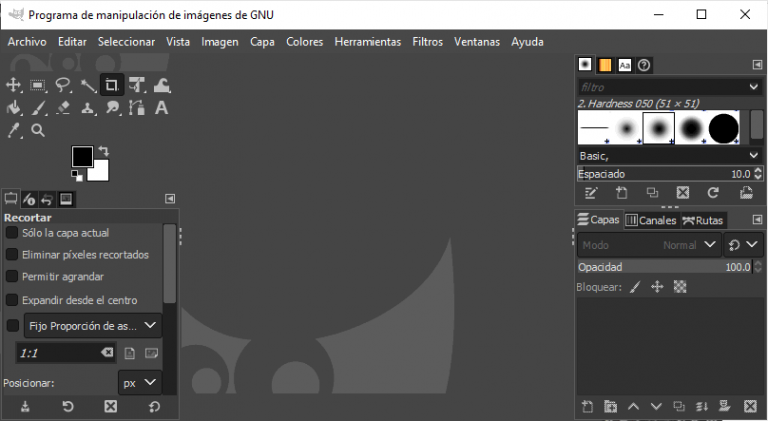This screenshot has width=768, height=421.
Task: Refresh the brushes list
Action: (713, 193)
